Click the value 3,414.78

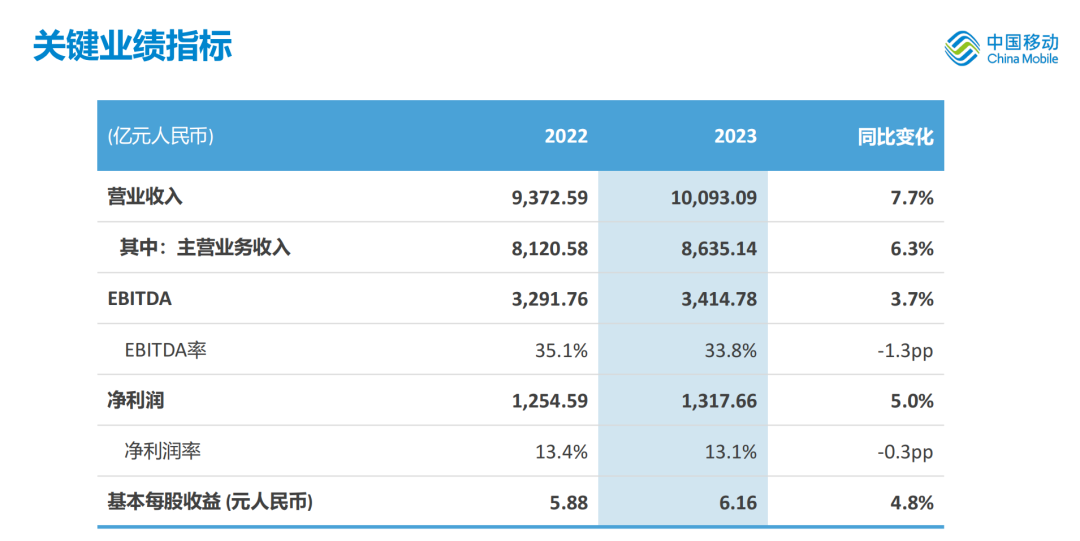coord(719,300)
